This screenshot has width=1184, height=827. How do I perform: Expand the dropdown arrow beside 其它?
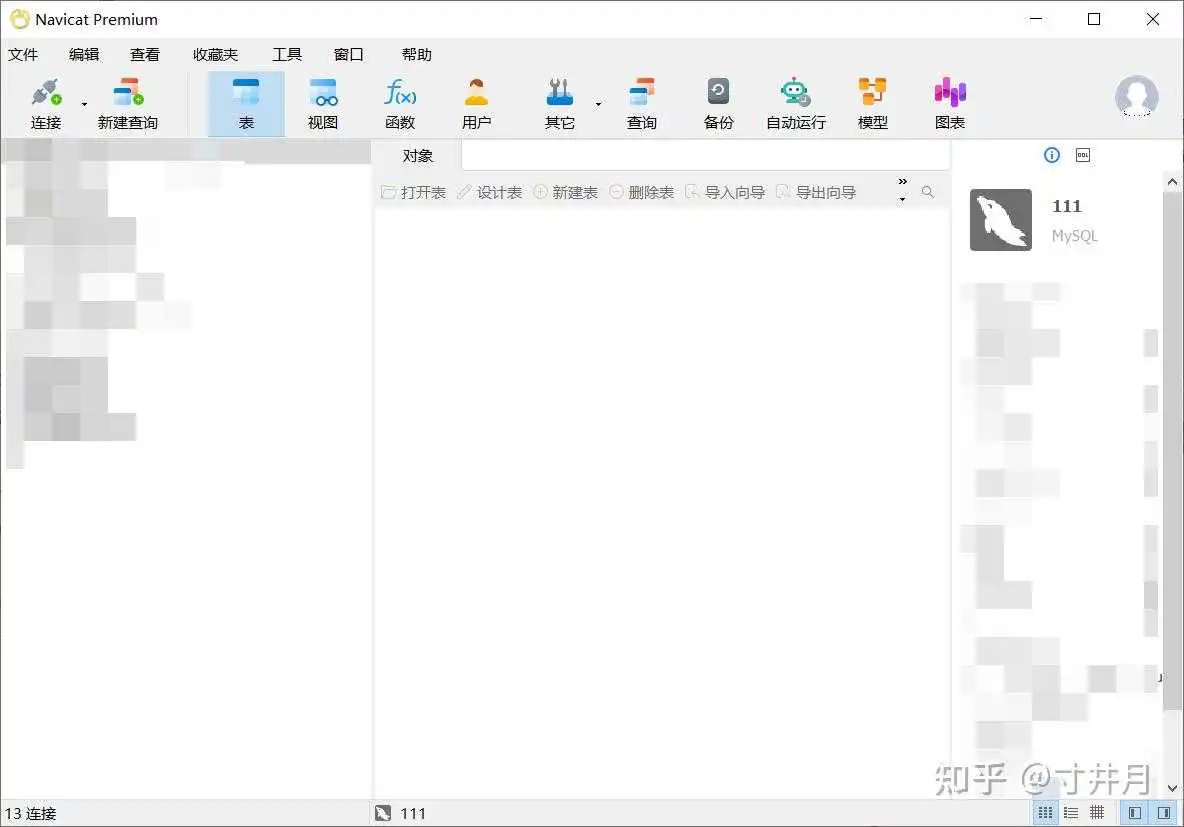(598, 104)
